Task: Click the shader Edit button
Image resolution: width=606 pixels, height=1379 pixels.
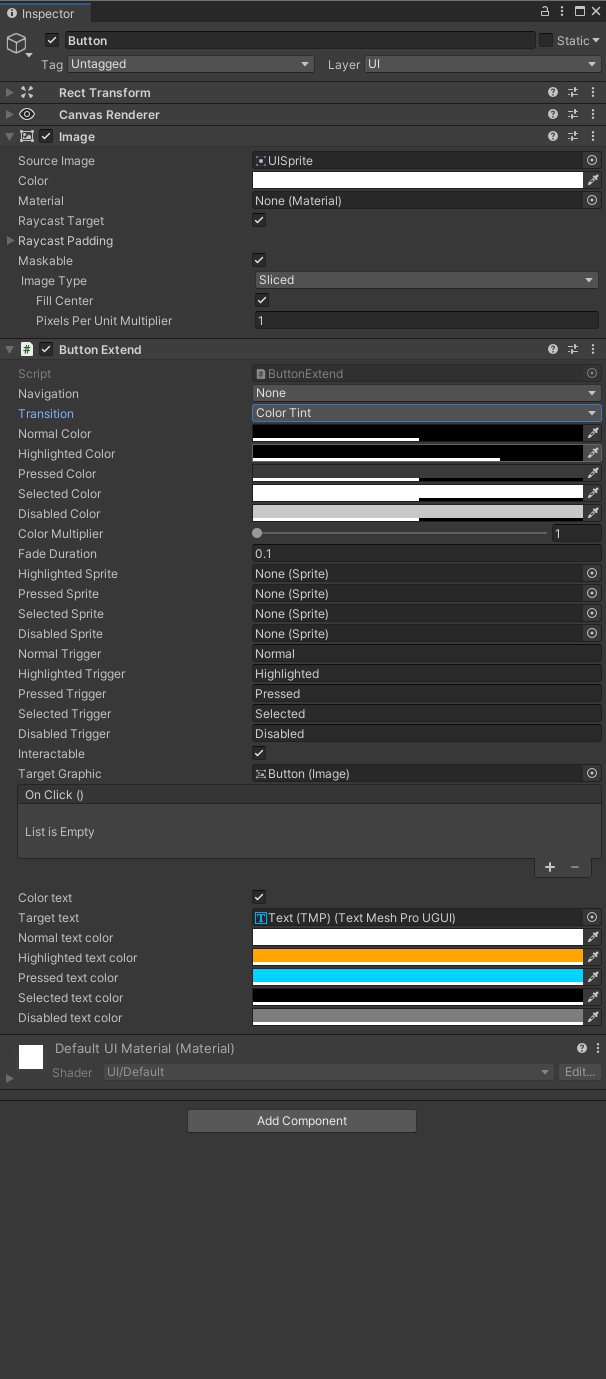Action: (579, 1072)
